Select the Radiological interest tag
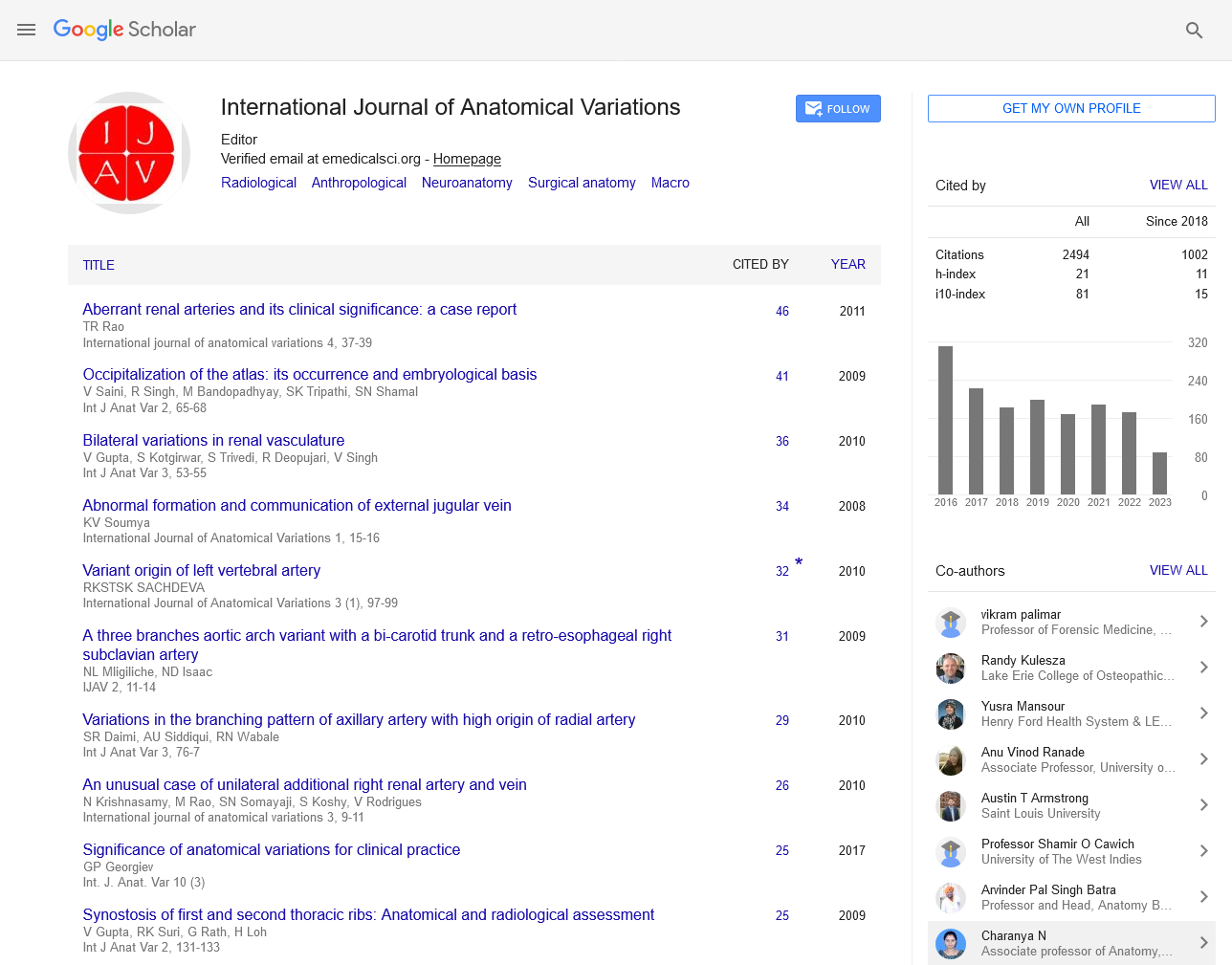Image resolution: width=1232 pixels, height=965 pixels. [258, 183]
